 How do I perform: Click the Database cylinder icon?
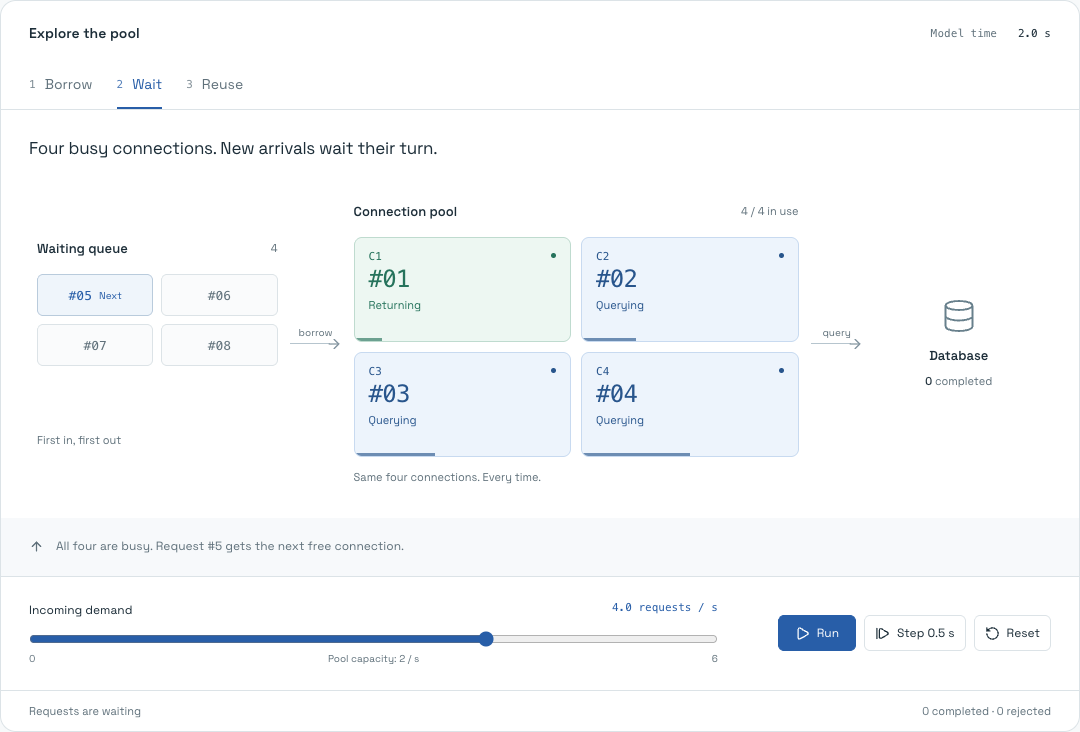[x=958, y=316]
